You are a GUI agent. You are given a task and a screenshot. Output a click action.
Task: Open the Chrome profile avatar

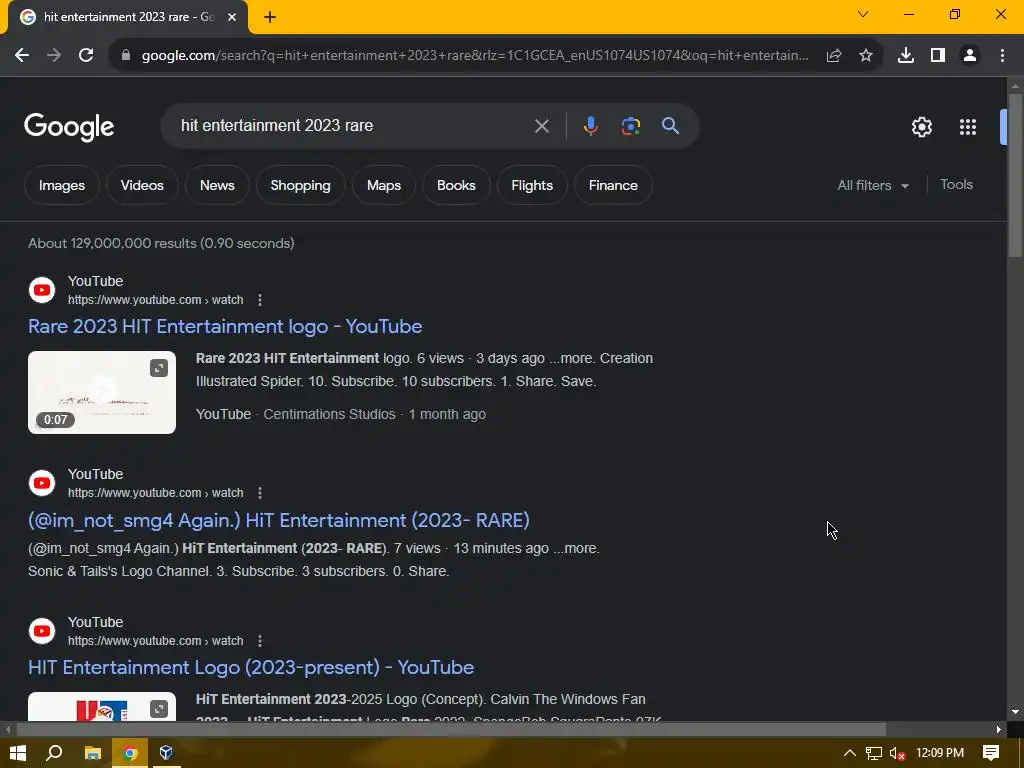click(x=970, y=56)
